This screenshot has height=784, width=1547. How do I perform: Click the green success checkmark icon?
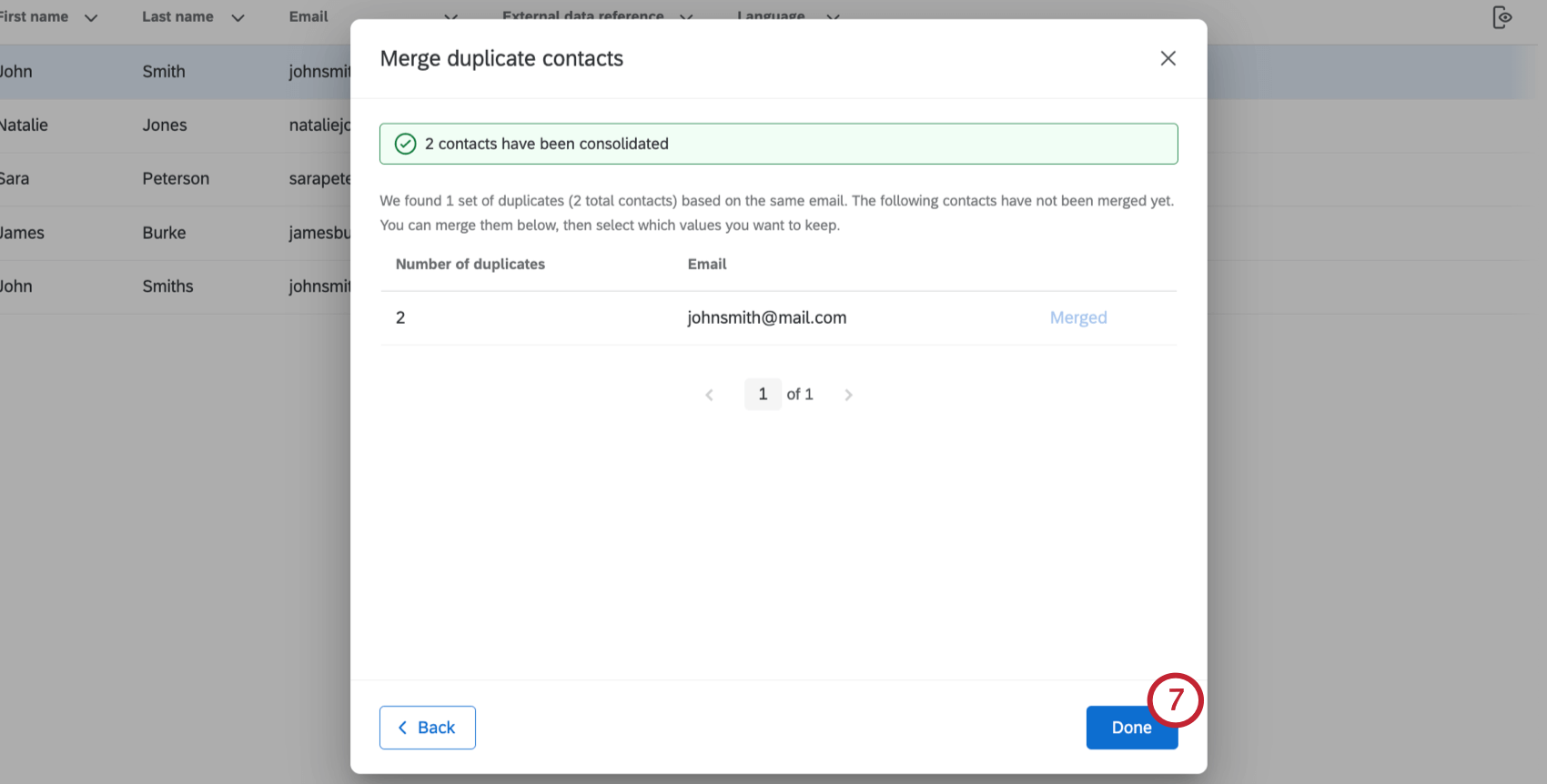coord(405,144)
